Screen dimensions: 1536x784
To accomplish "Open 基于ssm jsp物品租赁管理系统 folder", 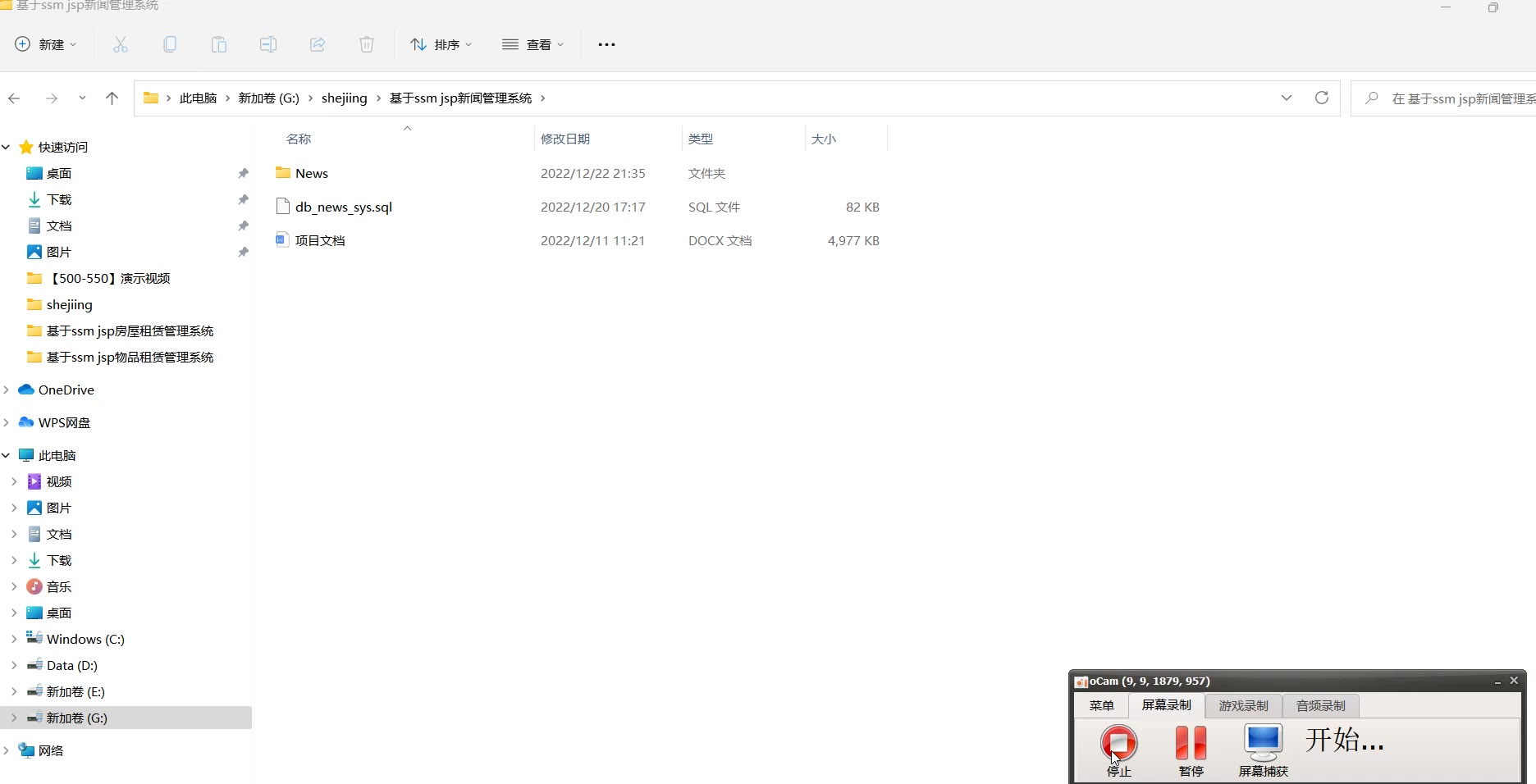I will pos(130,357).
